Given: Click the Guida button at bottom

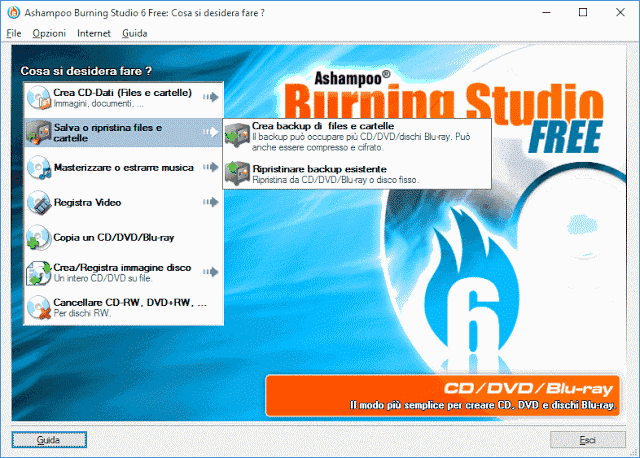Looking at the screenshot, I should pos(49,440).
